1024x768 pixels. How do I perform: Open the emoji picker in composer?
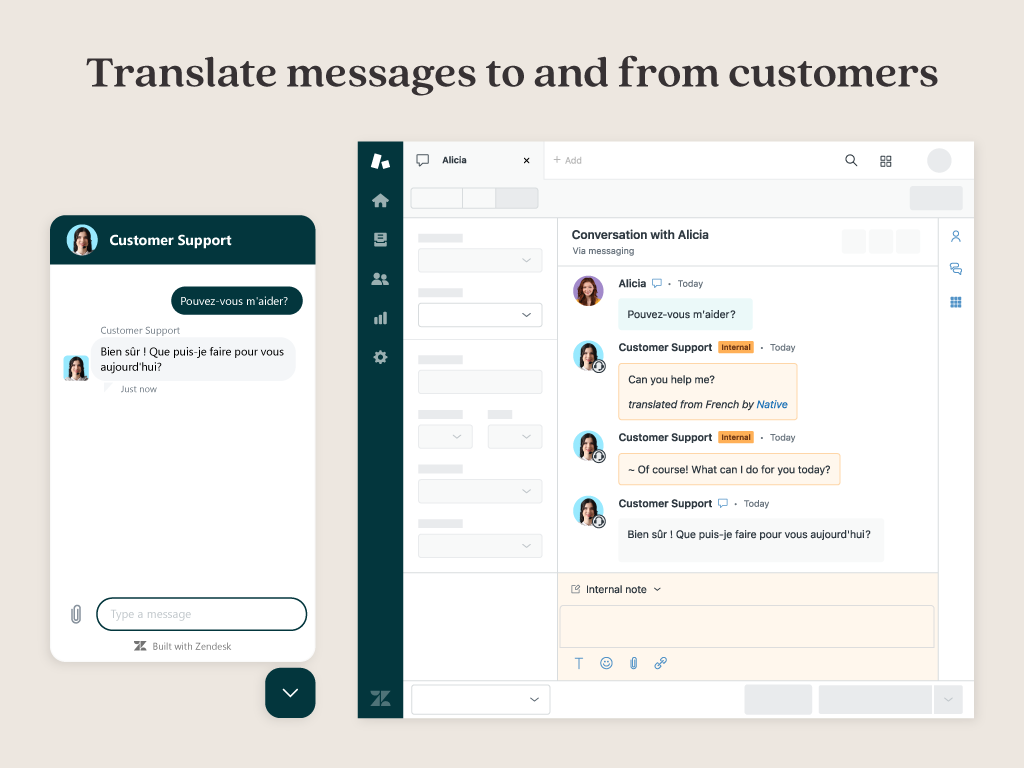(x=606, y=663)
